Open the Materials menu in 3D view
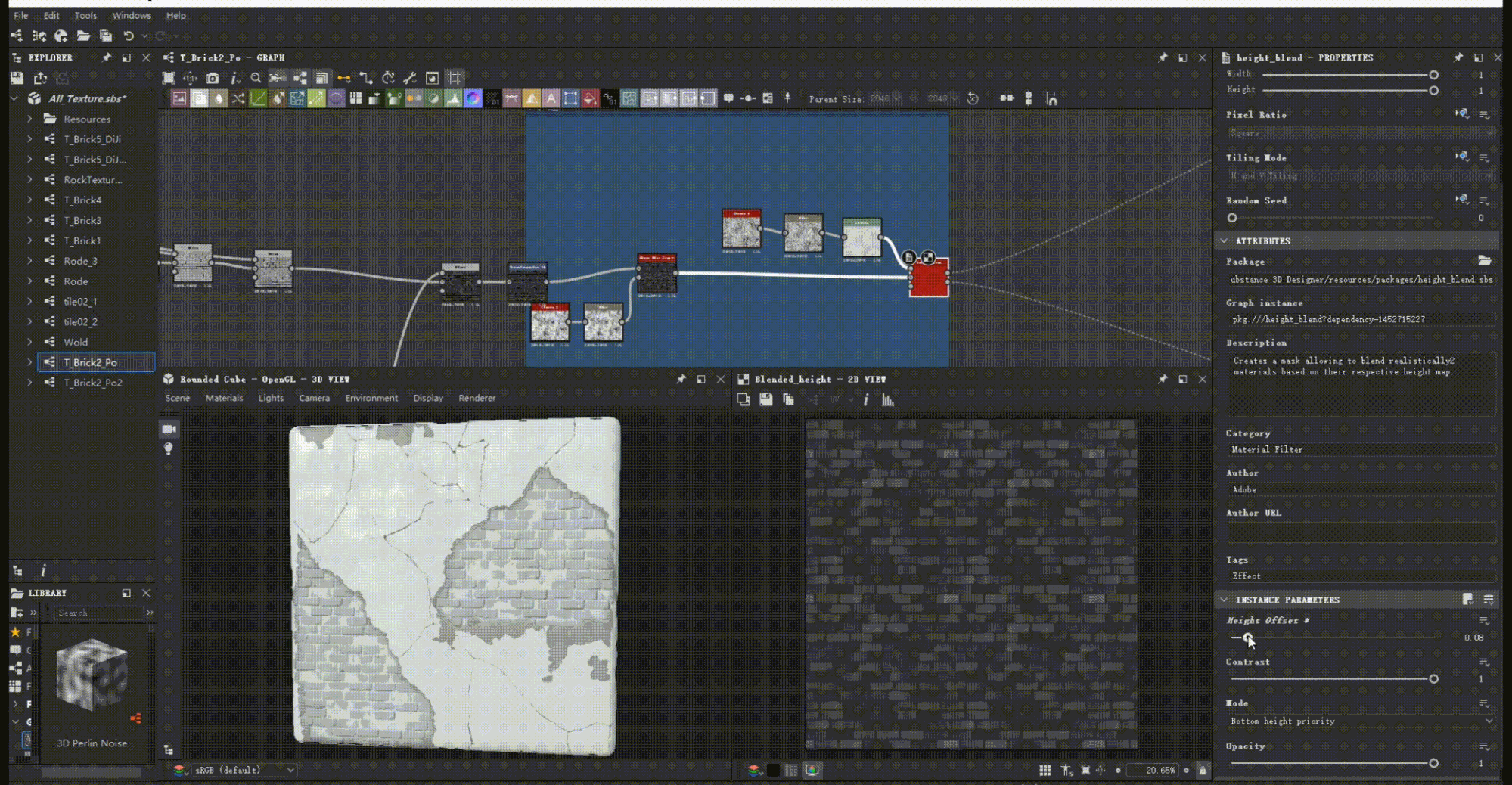The width and height of the screenshot is (1512, 785). tap(224, 398)
